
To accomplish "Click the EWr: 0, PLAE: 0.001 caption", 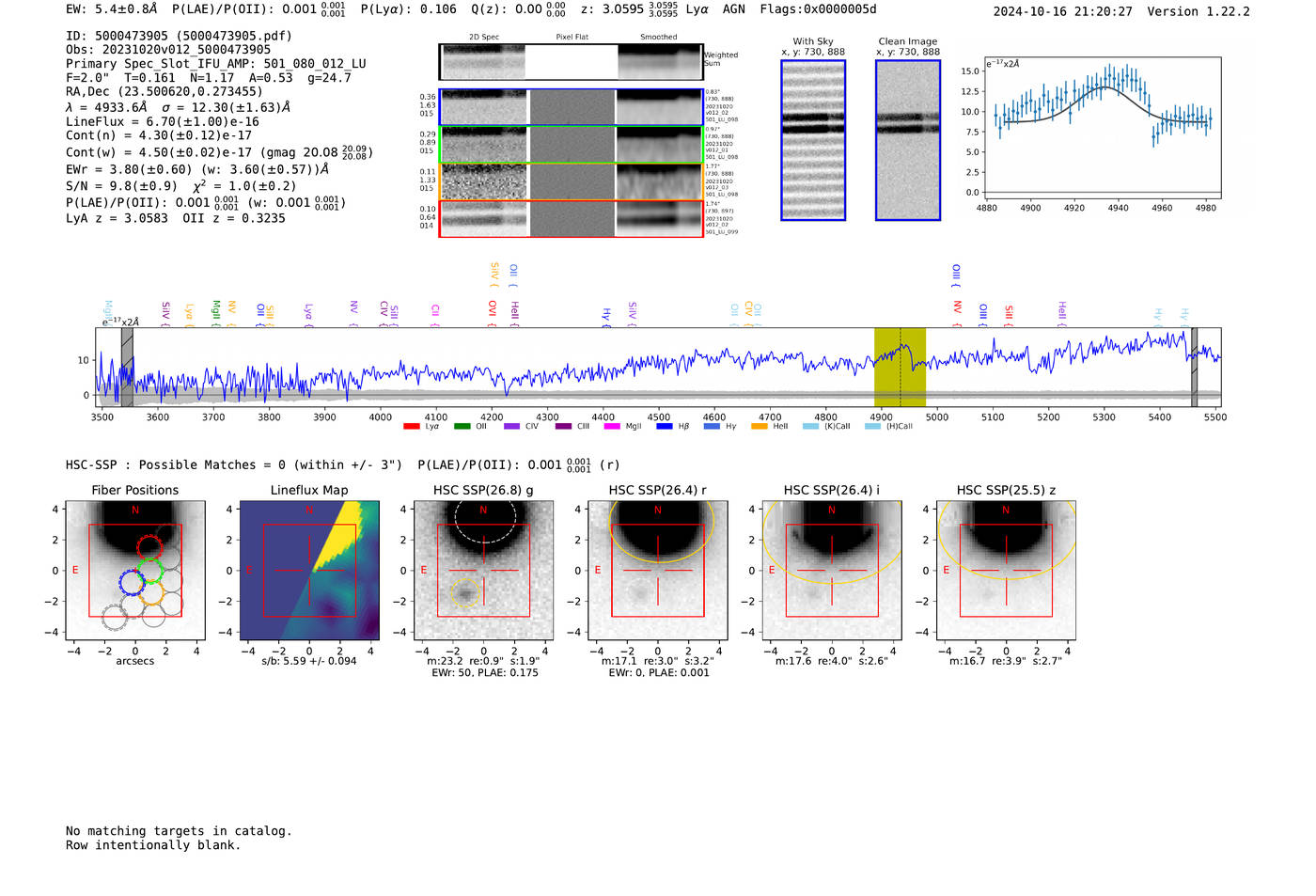I will [x=659, y=673].
